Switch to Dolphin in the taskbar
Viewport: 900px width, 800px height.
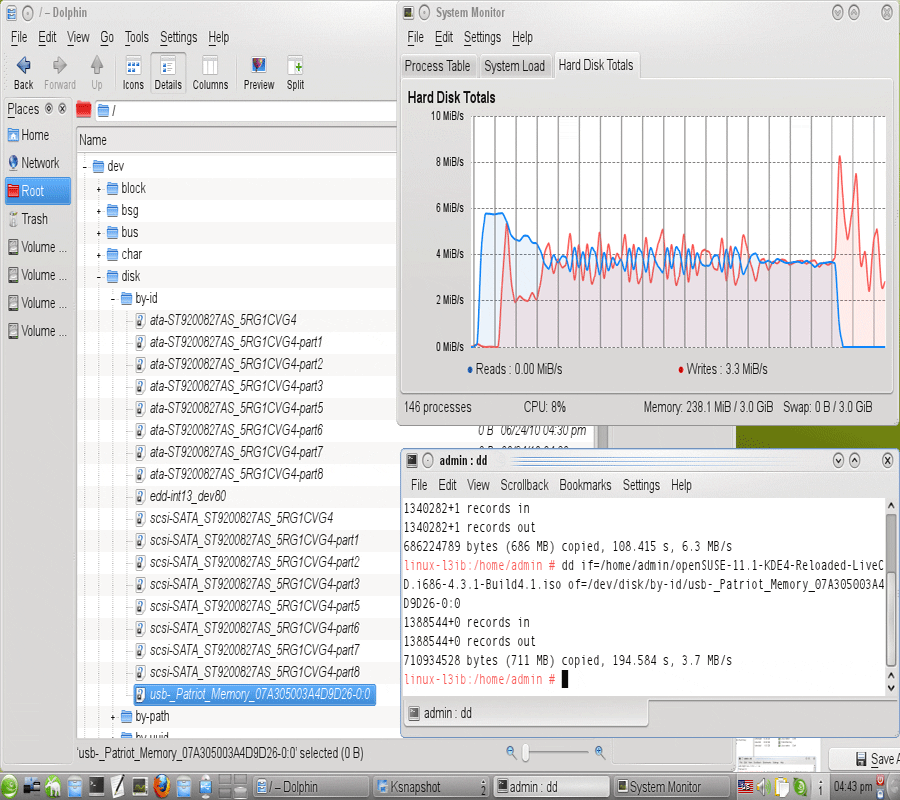point(311,787)
